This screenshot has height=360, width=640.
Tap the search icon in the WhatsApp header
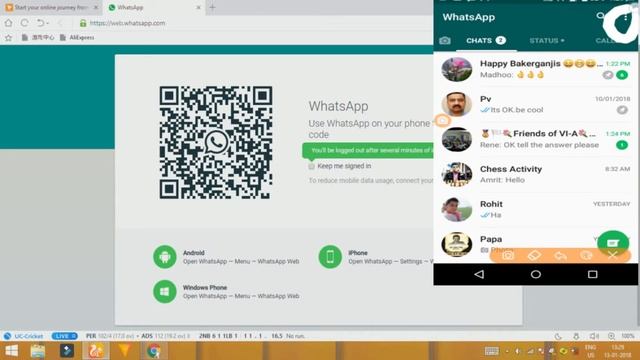pyautogui.click(x=600, y=16)
